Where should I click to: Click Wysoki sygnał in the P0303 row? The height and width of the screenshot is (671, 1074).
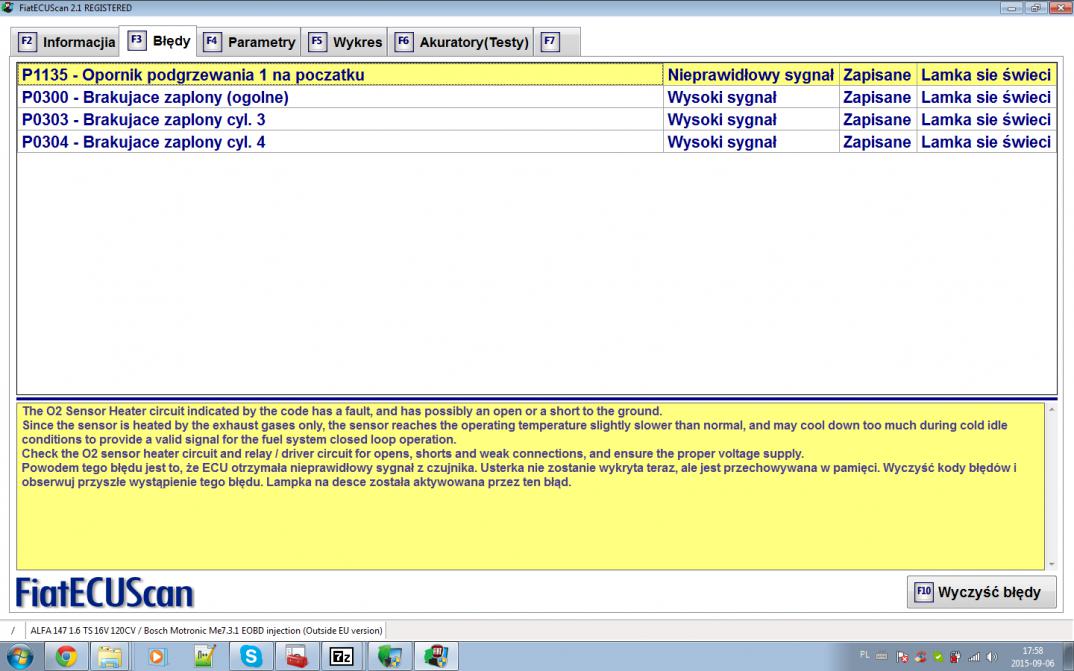point(751,120)
